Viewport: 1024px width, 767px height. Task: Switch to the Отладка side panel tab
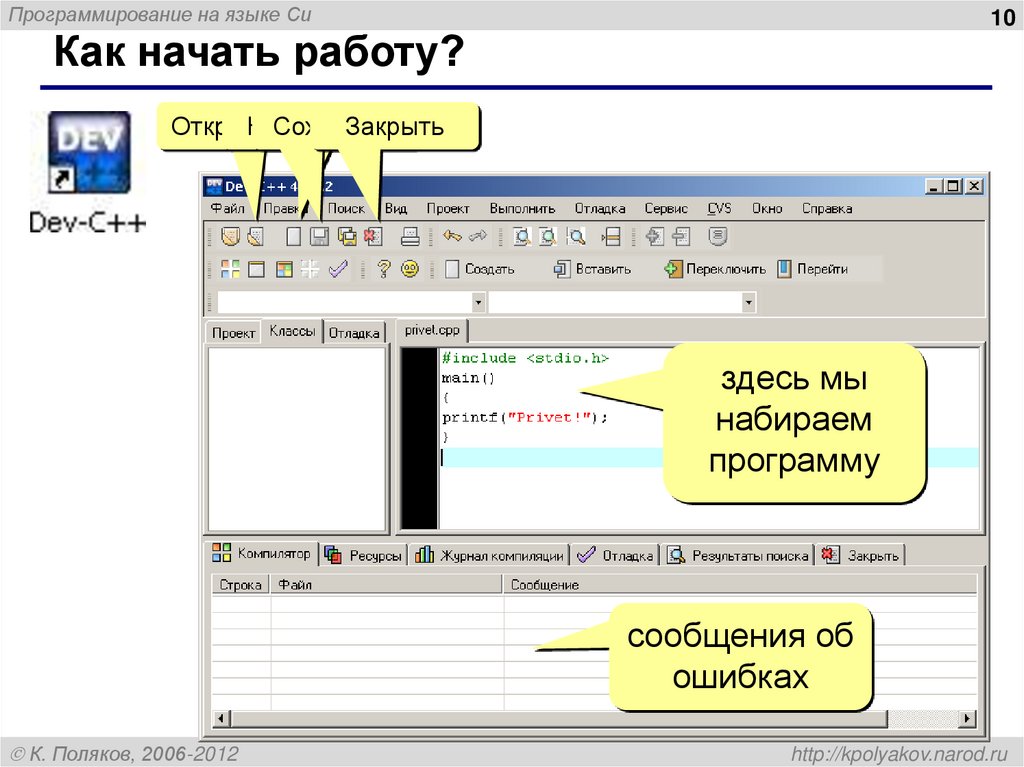point(354,333)
